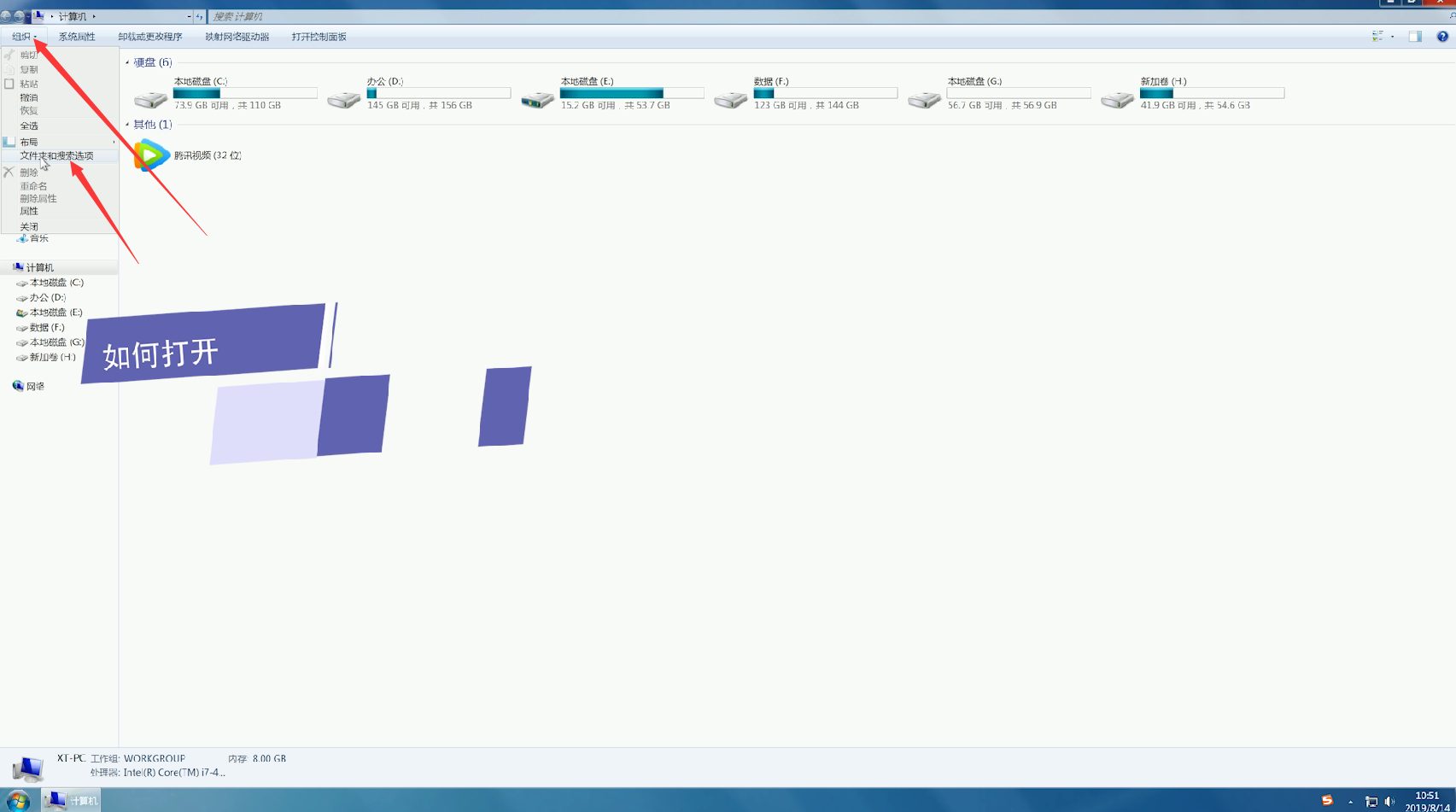The image size is (1456, 812).
Task: Click the 计算机 taskbar button
Action: (72, 801)
